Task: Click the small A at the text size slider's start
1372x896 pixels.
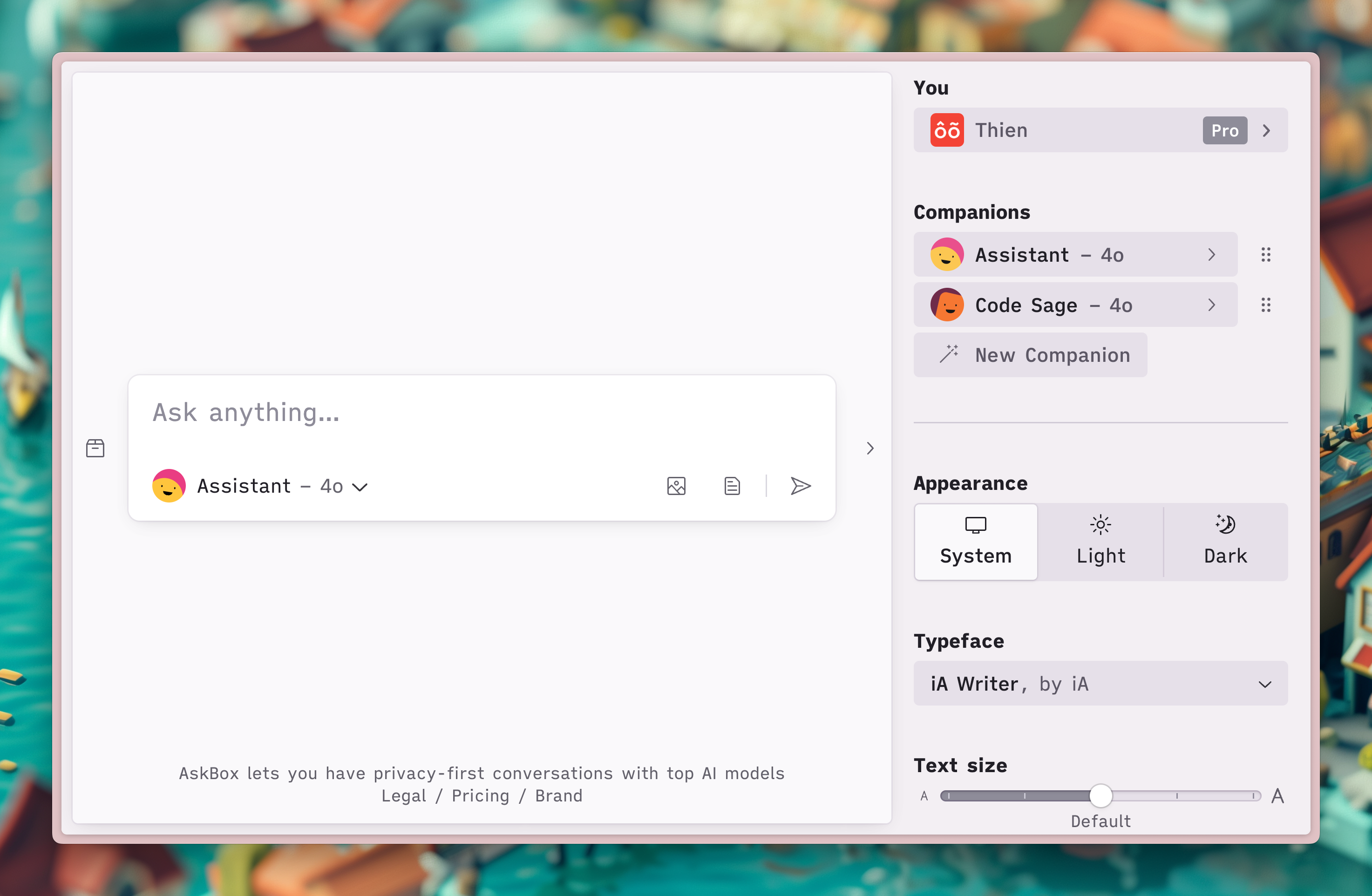Action: tap(924, 796)
